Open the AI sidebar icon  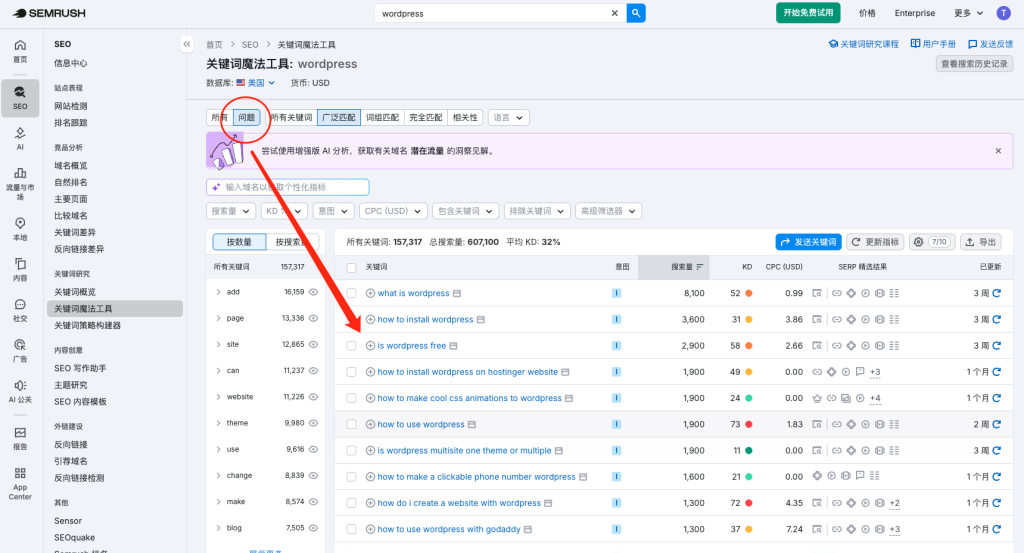point(20,138)
